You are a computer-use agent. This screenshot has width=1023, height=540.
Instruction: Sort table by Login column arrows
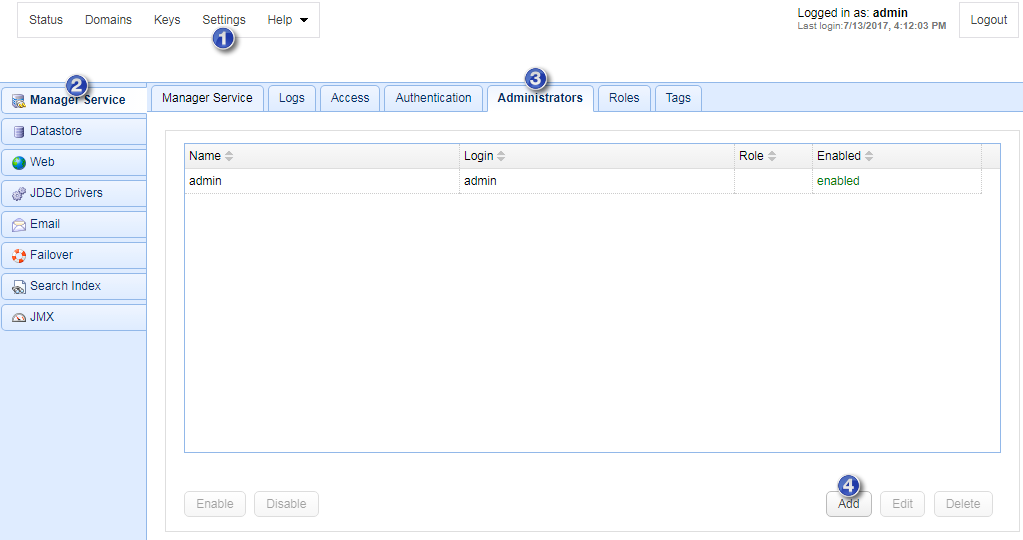coord(501,156)
